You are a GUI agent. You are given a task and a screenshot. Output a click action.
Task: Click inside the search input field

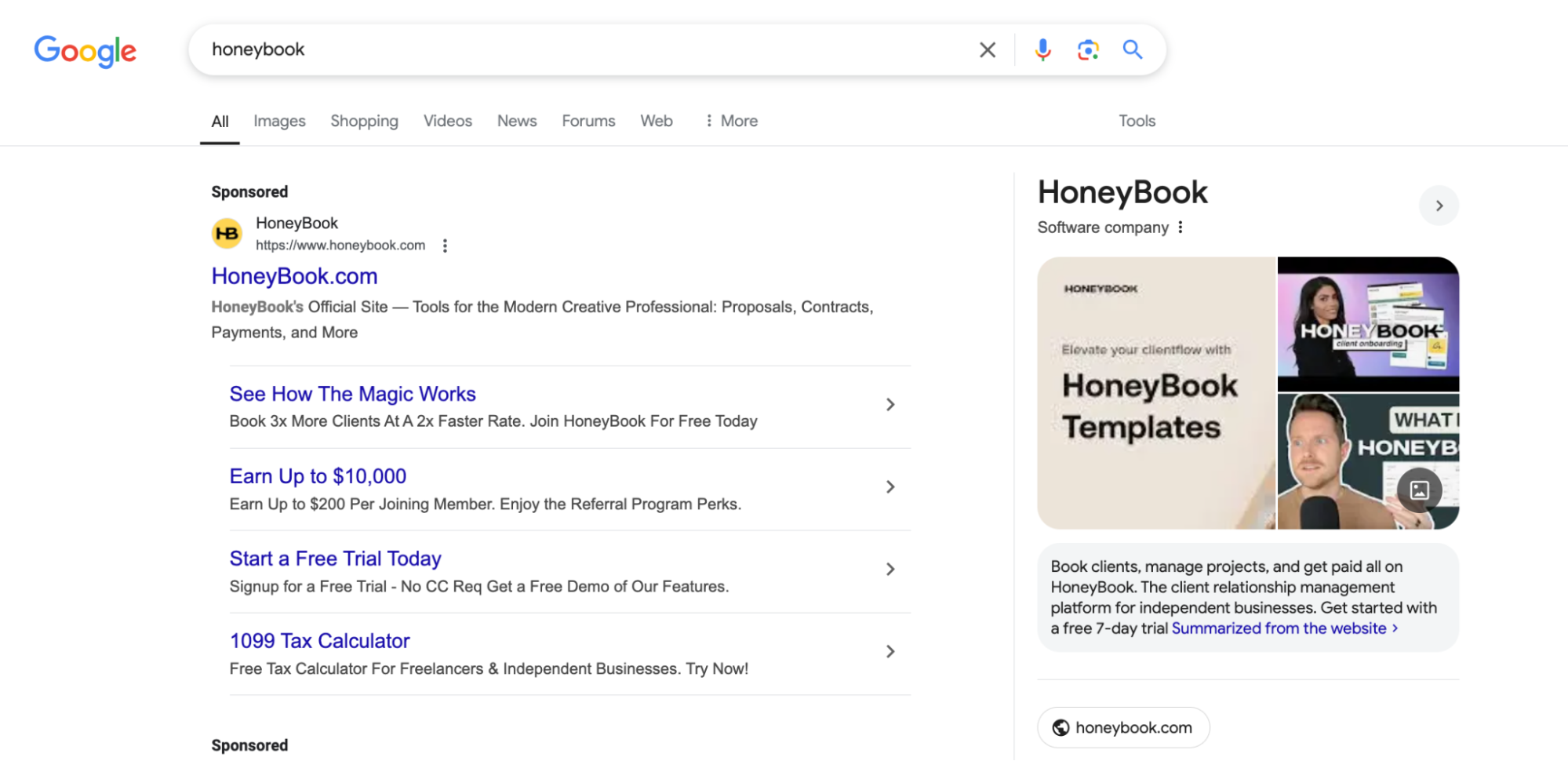[x=549, y=49]
